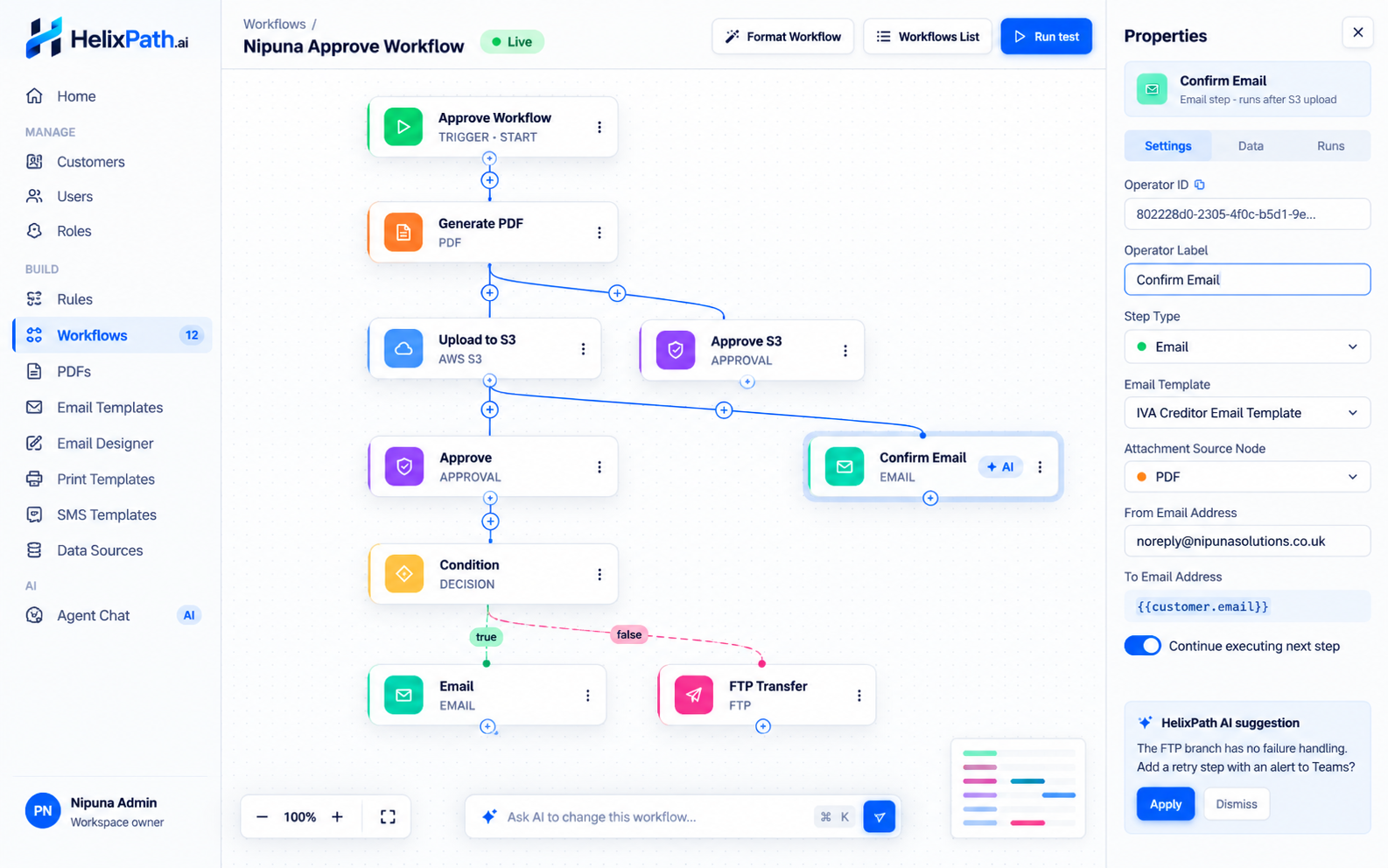
Task: Click the From Email Address field
Action: click(x=1247, y=541)
